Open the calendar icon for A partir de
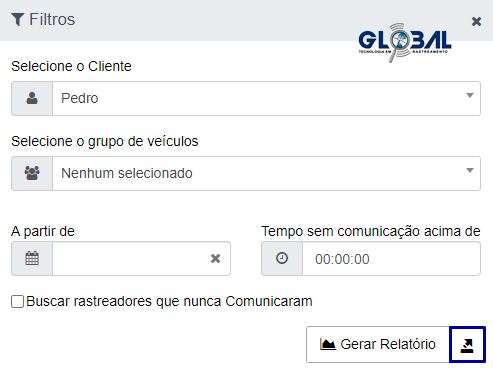The width and height of the screenshot is (493, 371). (32, 258)
